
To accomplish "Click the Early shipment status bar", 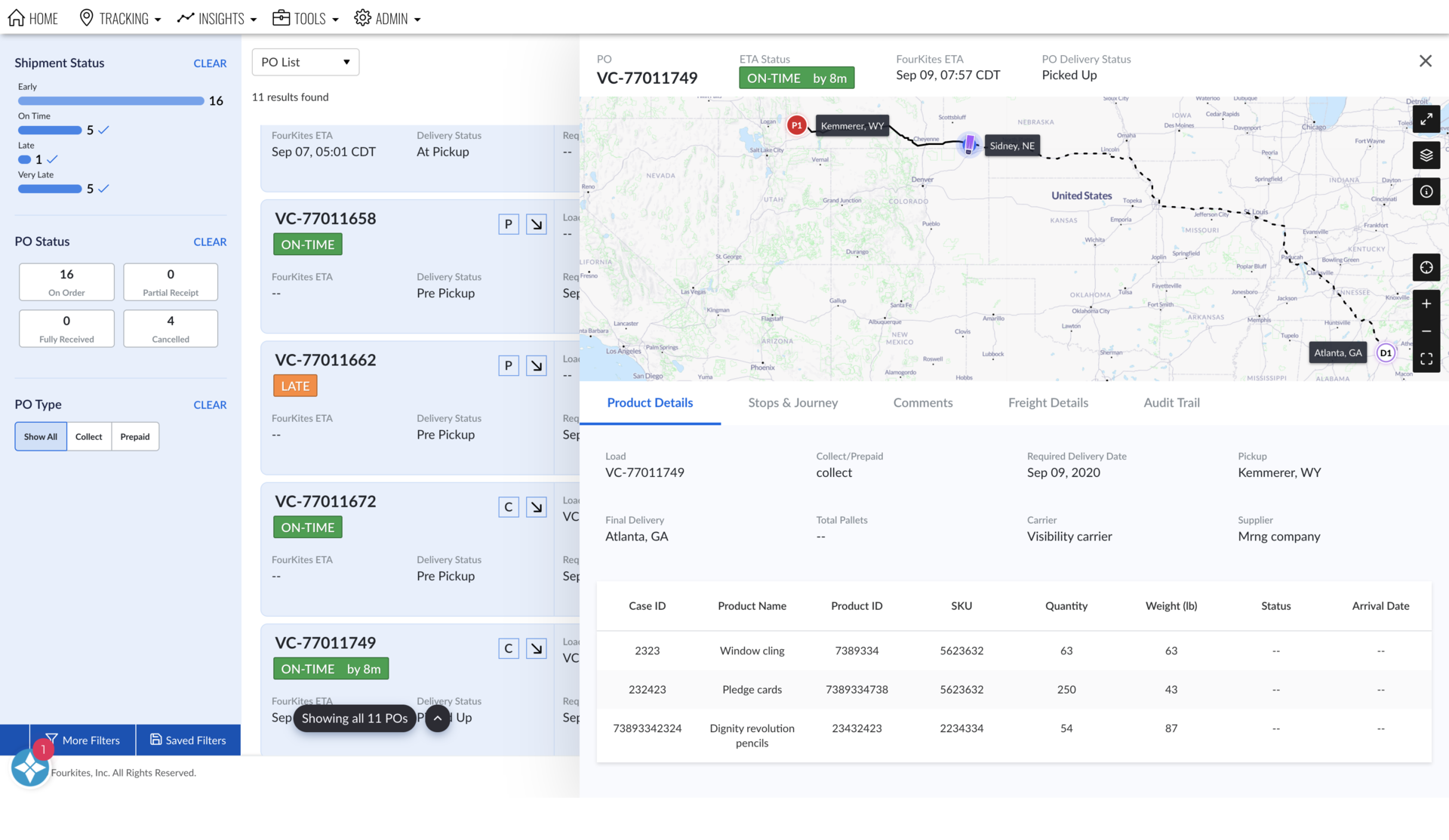I will [111, 101].
